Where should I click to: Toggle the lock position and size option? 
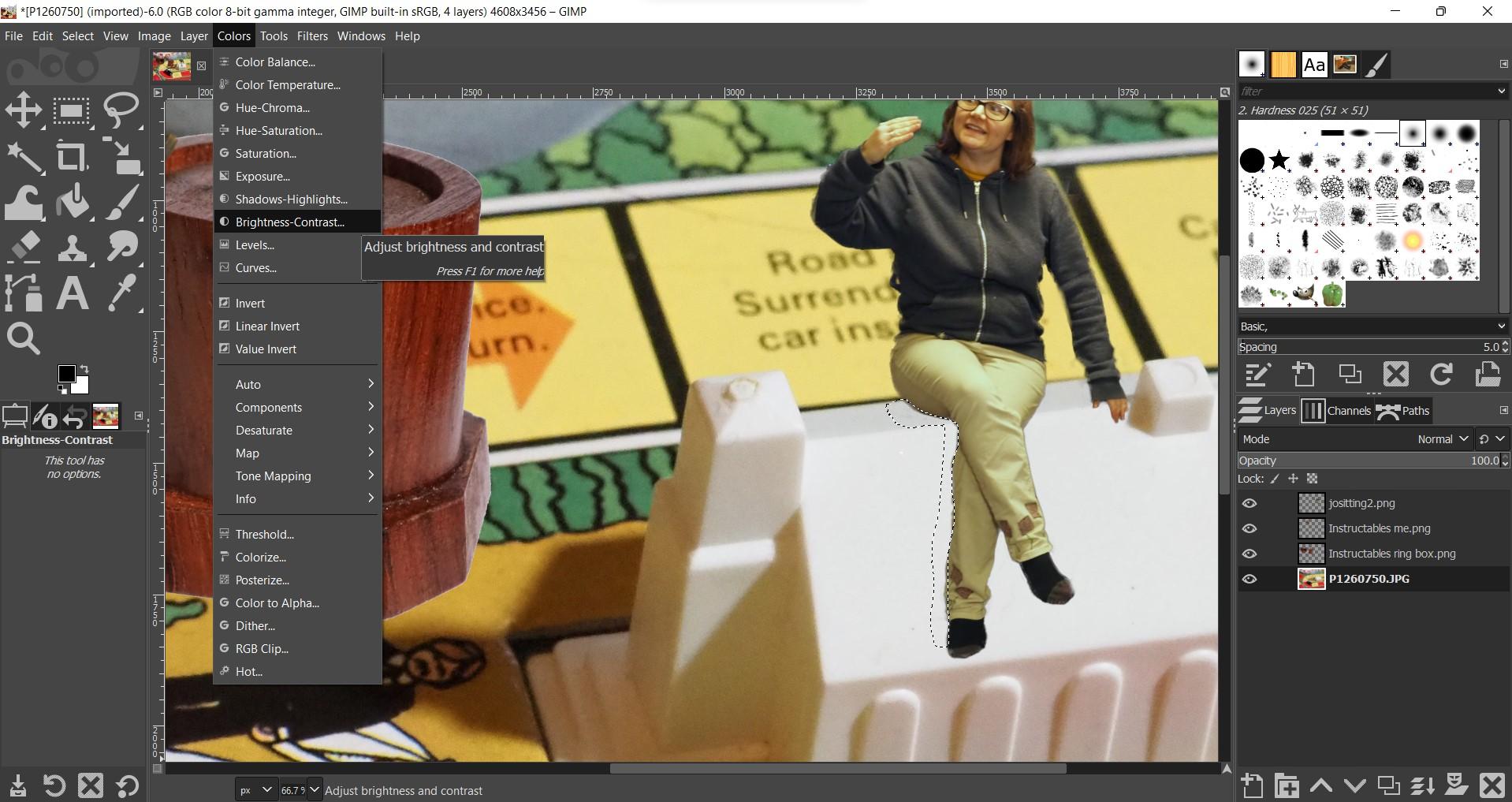(1293, 479)
